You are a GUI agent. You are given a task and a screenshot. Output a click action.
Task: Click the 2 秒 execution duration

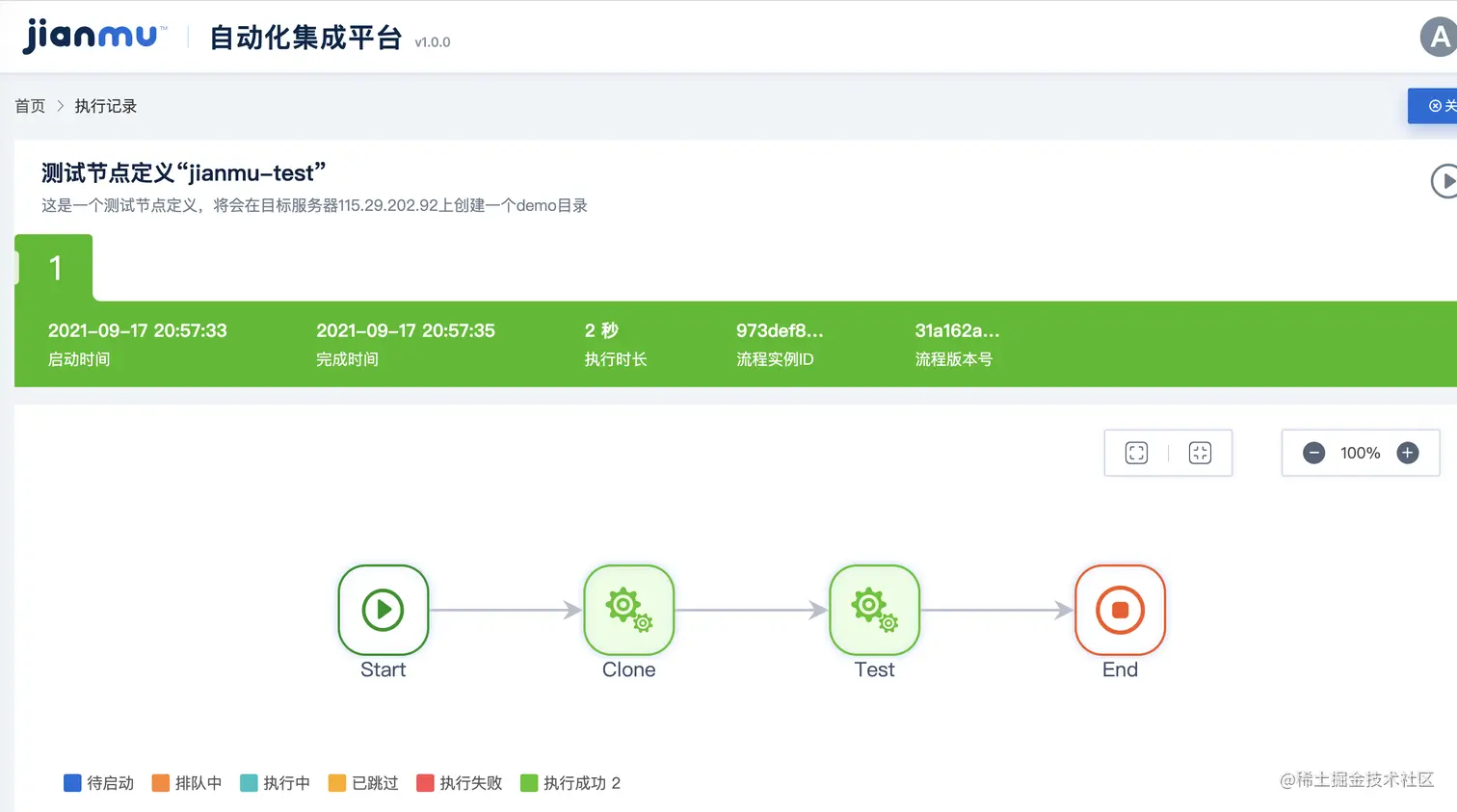(x=601, y=330)
